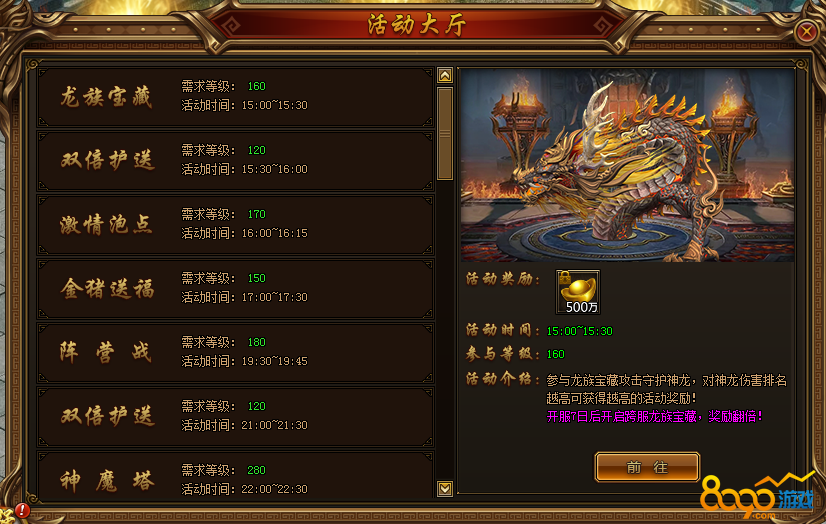This screenshot has height=524, width=826.
Task: Select the 阵营战 activity entry
Action: [x=235, y=352]
